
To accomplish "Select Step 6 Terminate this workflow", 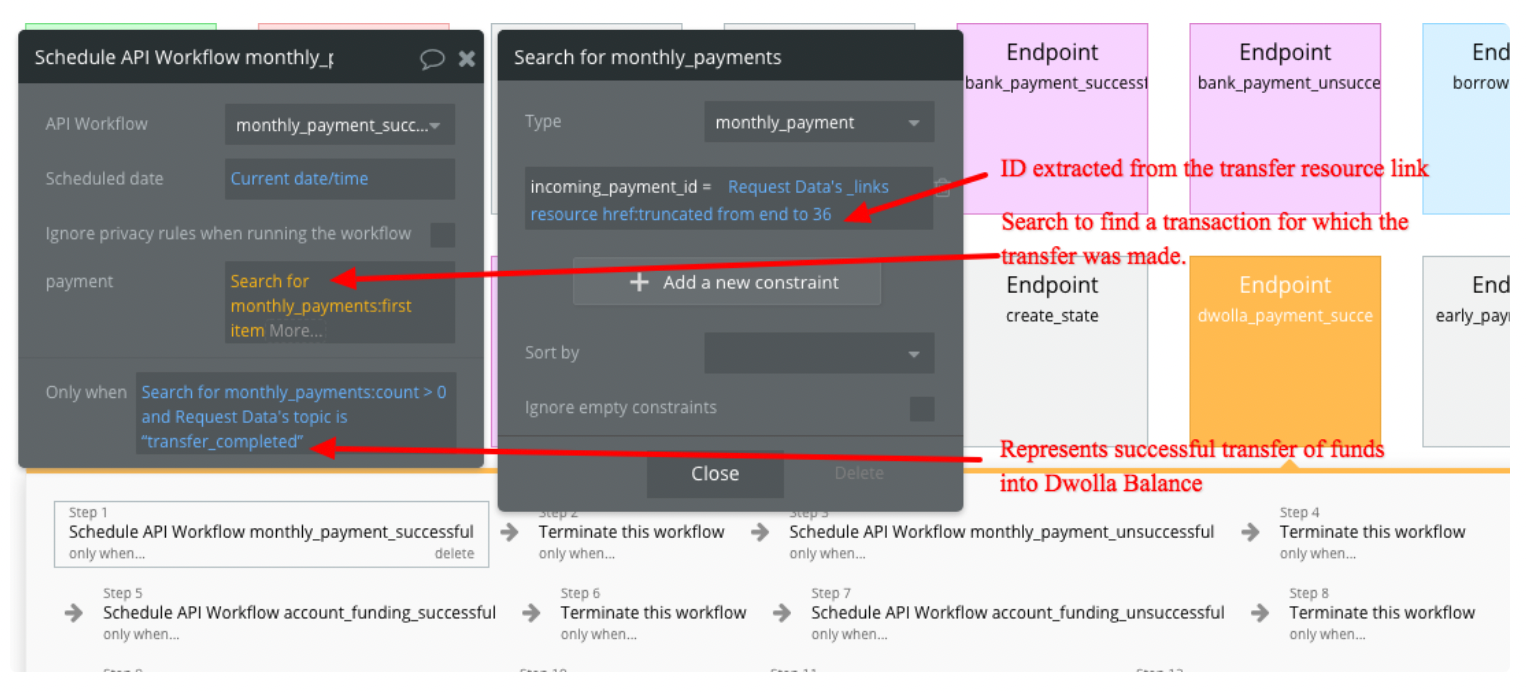I will (x=653, y=613).
